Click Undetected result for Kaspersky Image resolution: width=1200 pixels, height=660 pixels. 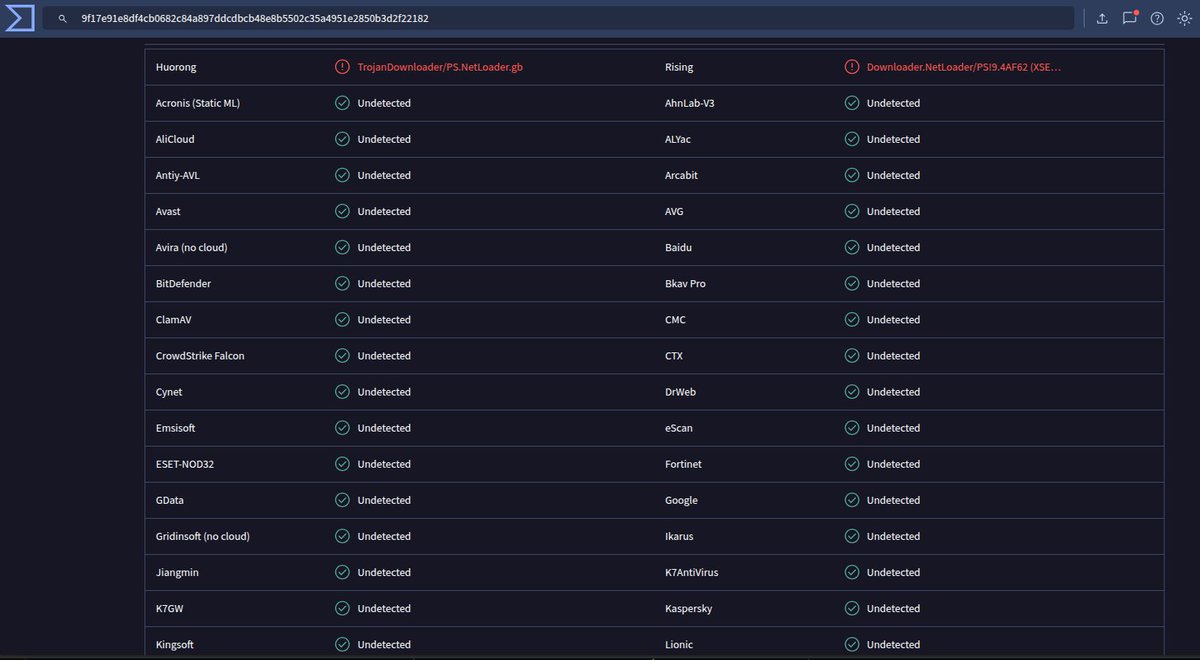coord(893,608)
